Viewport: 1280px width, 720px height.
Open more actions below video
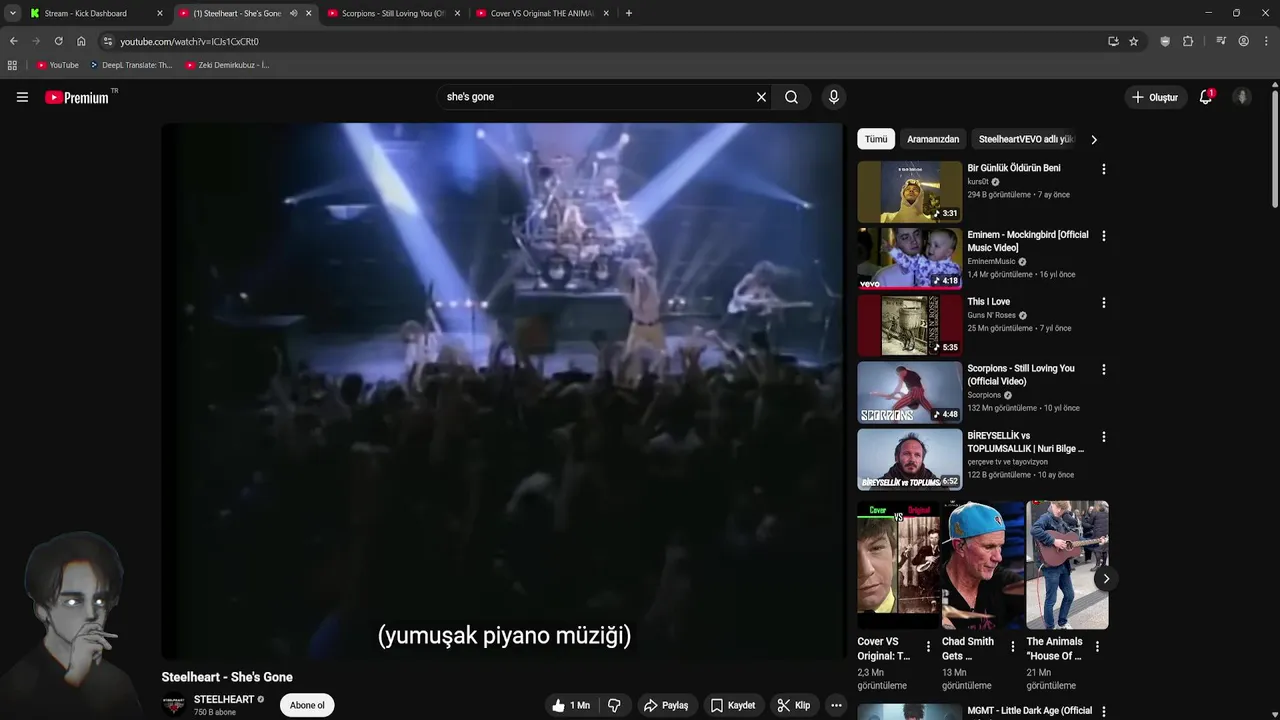836,705
